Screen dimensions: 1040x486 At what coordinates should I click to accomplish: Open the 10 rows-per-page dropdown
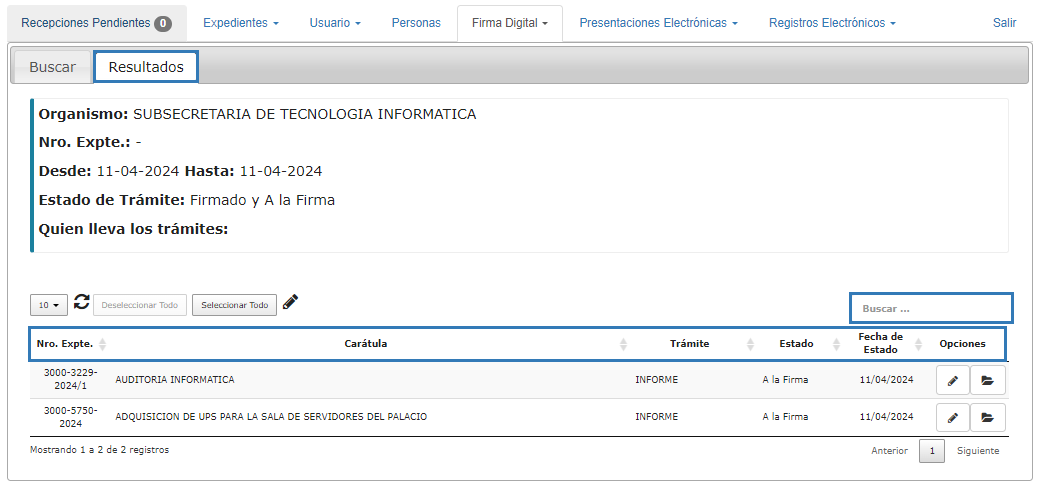(x=48, y=305)
